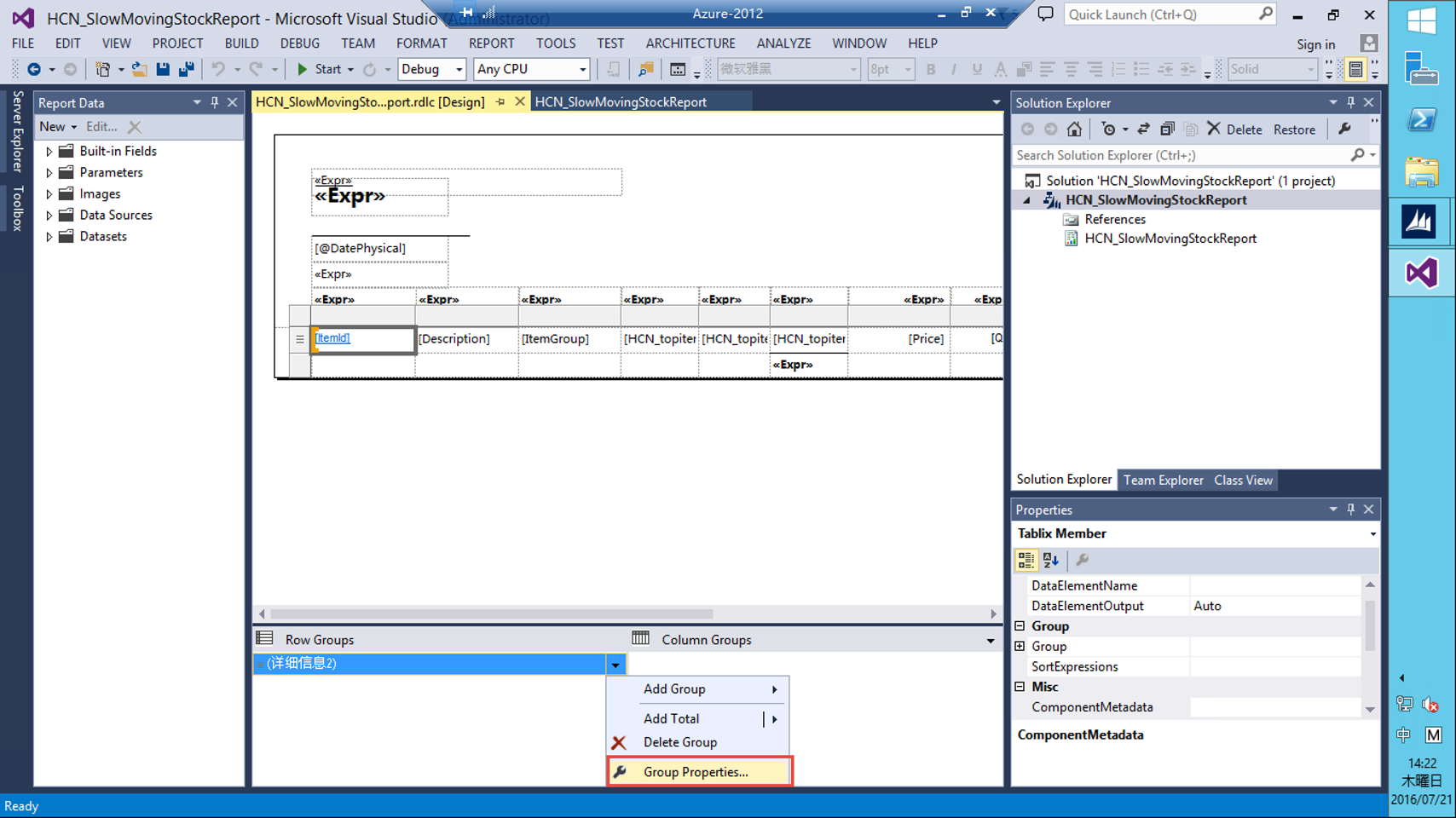
Task: Open the account picture icon near Sign in
Action: coord(1368,43)
